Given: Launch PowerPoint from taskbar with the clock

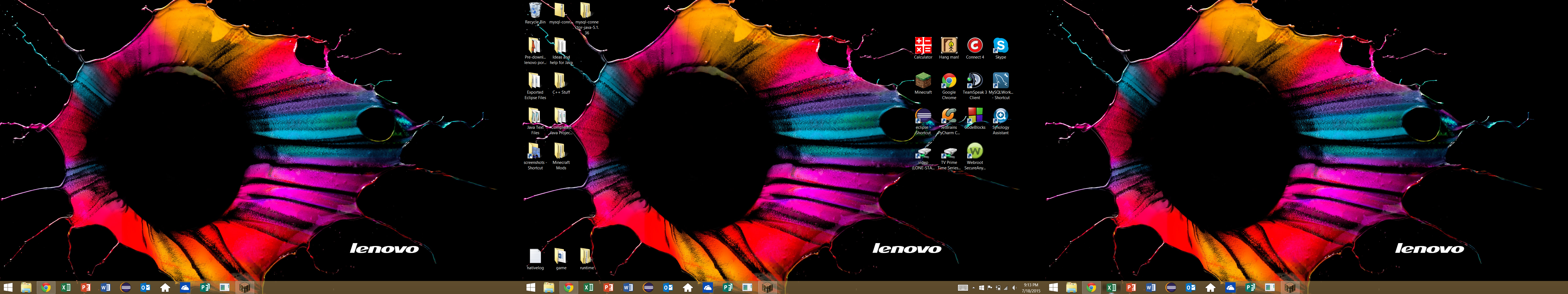Looking at the screenshot, I should point(608,287).
